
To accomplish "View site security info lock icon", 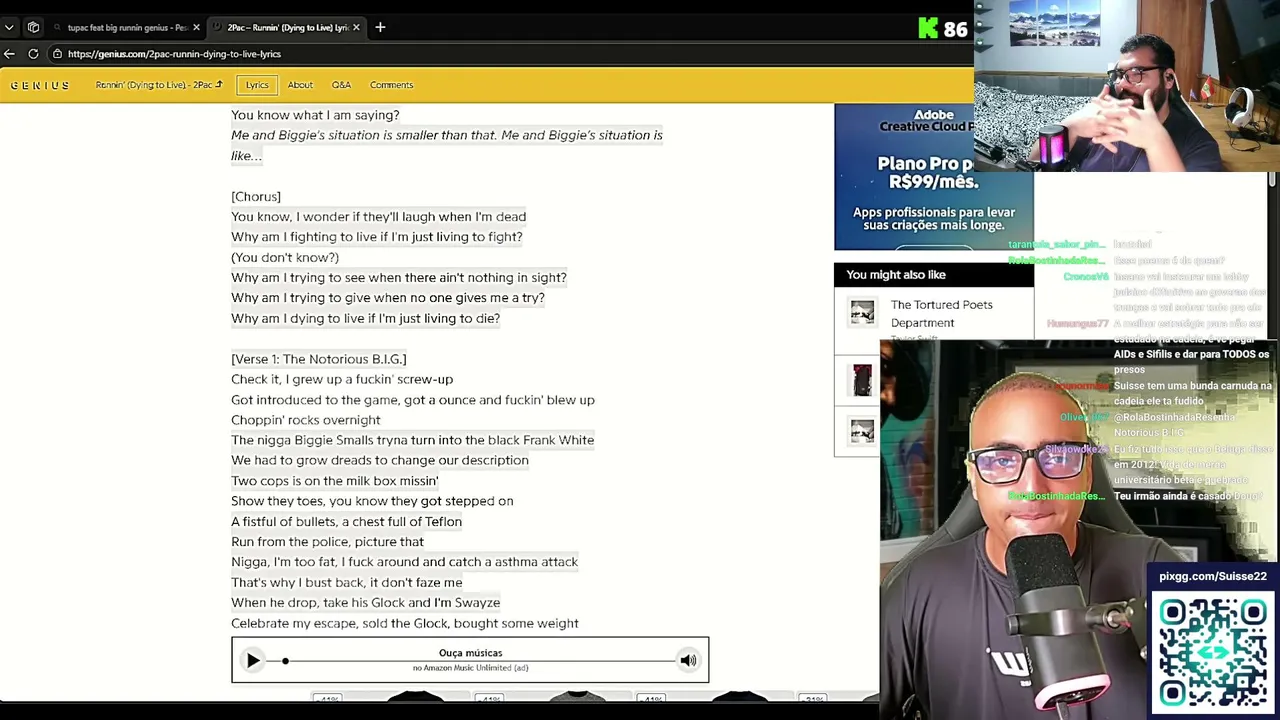I will pos(58,54).
